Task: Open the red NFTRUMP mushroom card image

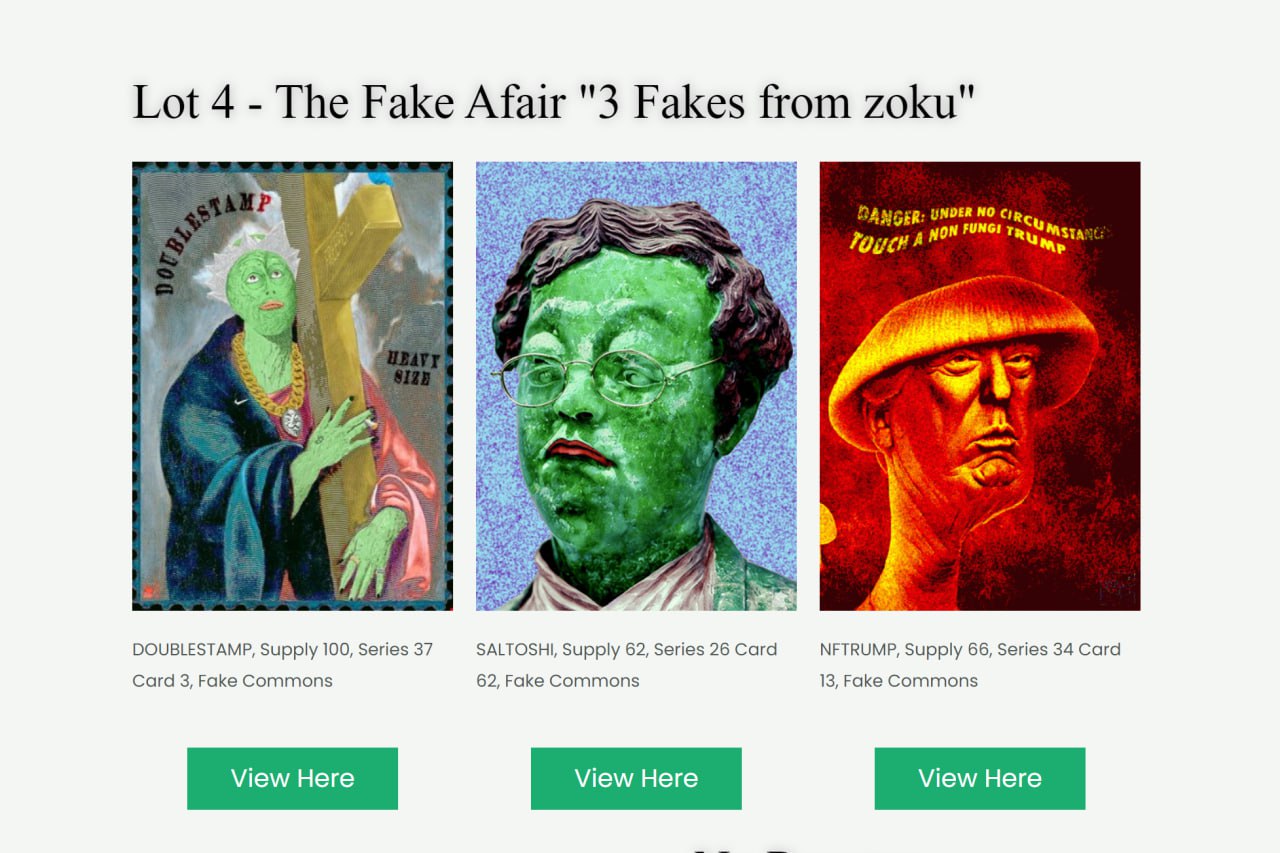Action: (980, 386)
